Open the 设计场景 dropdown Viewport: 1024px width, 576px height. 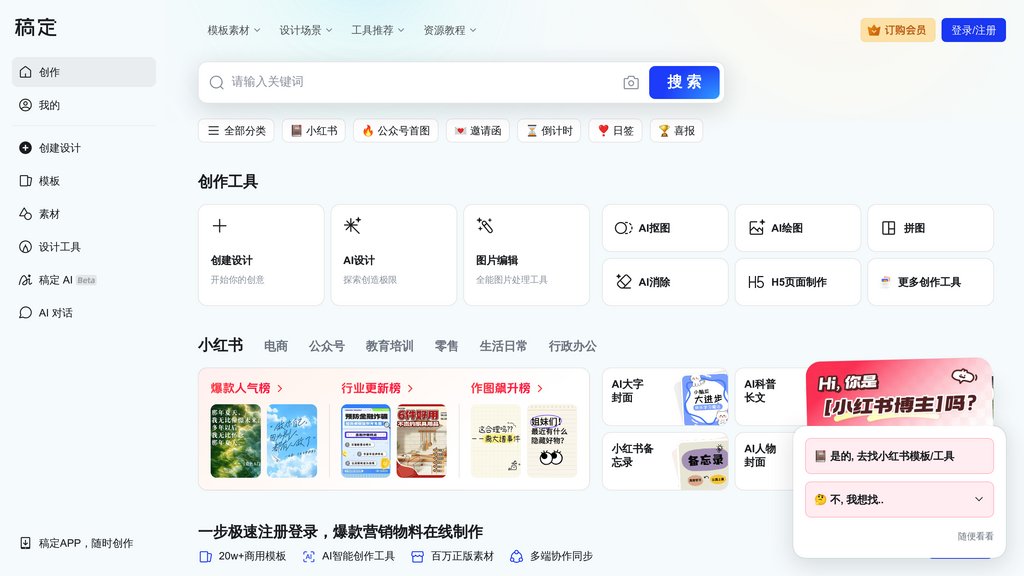305,30
